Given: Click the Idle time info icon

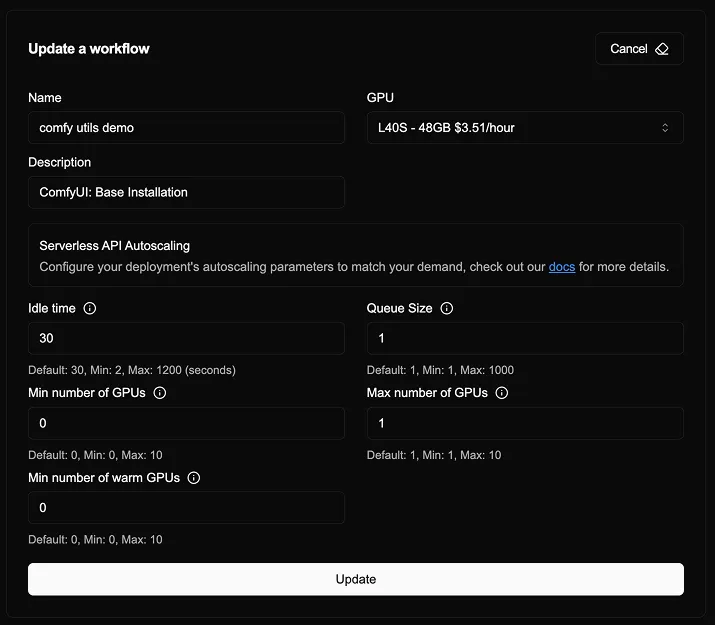Looking at the screenshot, I should click(x=90, y=308).
